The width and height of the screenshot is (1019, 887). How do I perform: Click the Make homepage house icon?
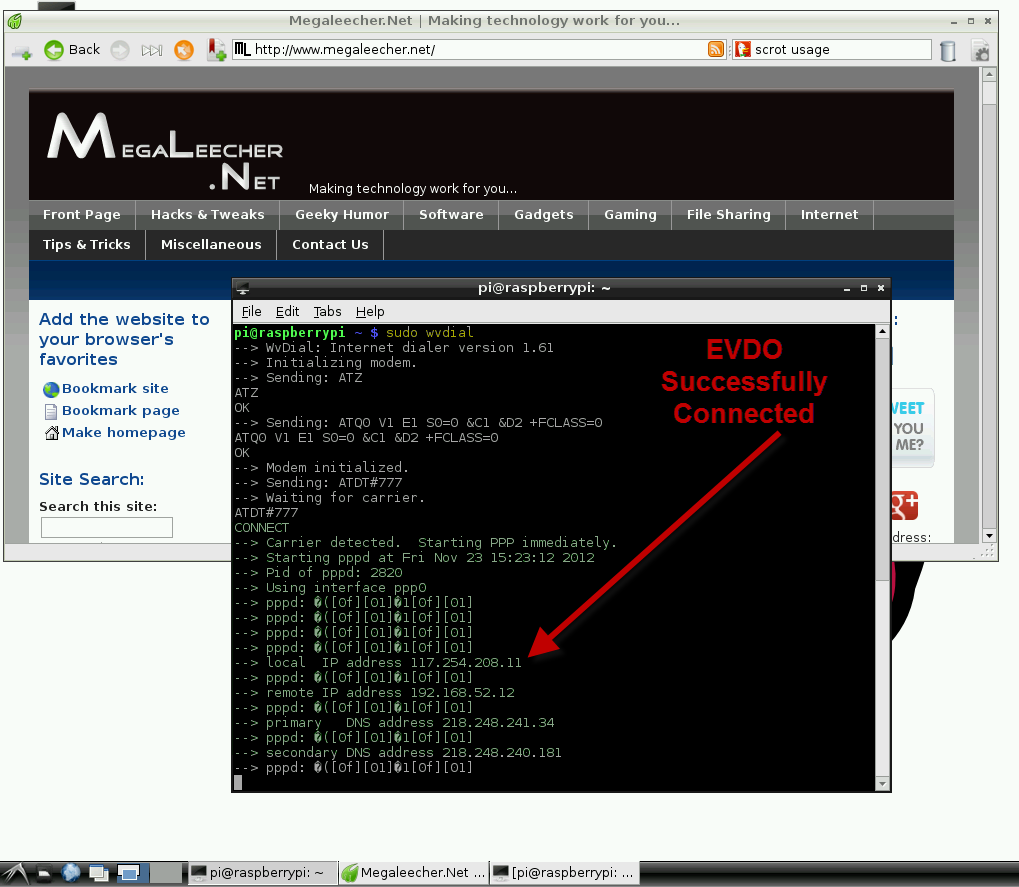point(51,433)
